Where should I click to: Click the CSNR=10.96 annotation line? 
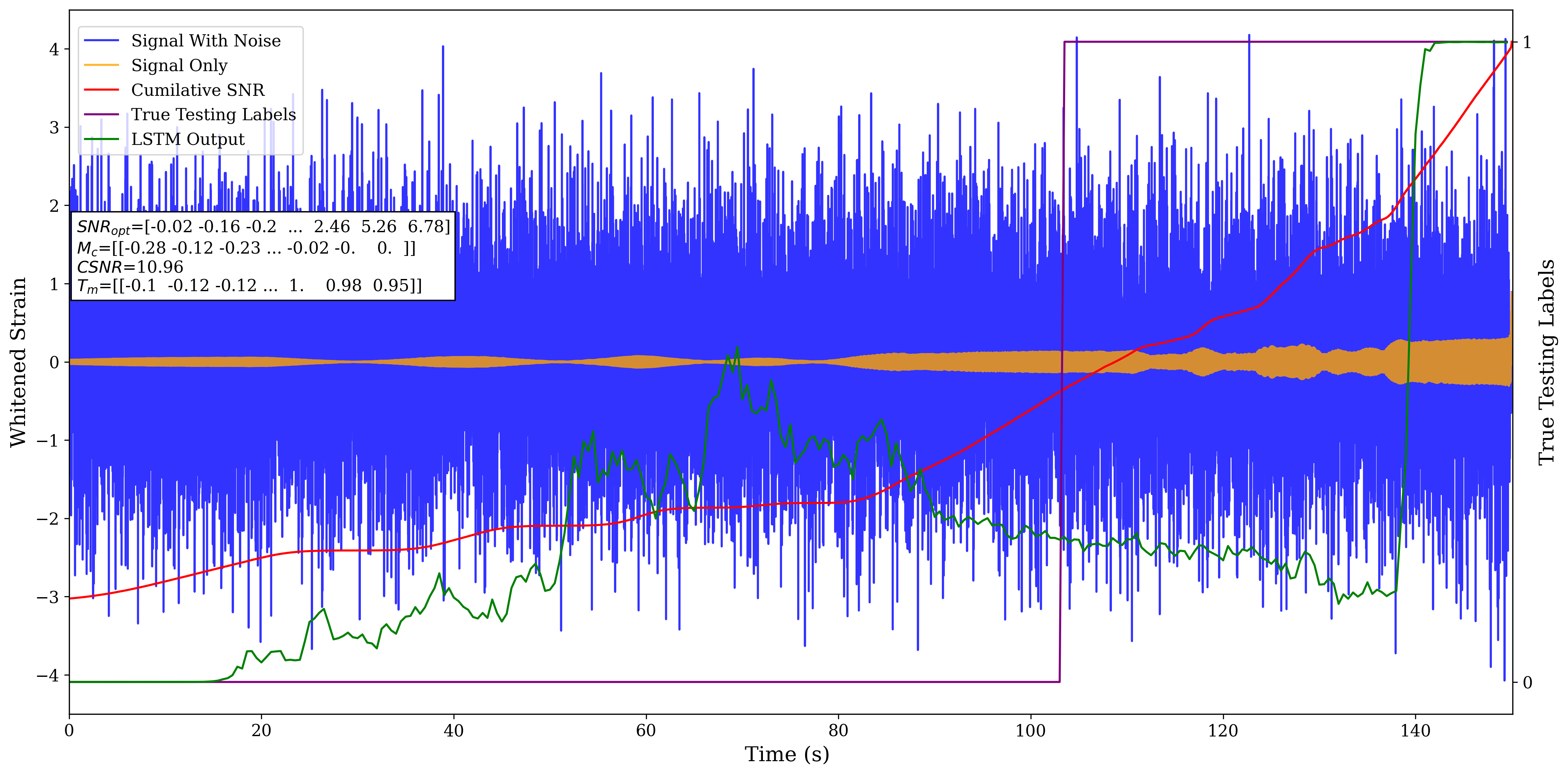pyautogui.click(x=130, y=267)
